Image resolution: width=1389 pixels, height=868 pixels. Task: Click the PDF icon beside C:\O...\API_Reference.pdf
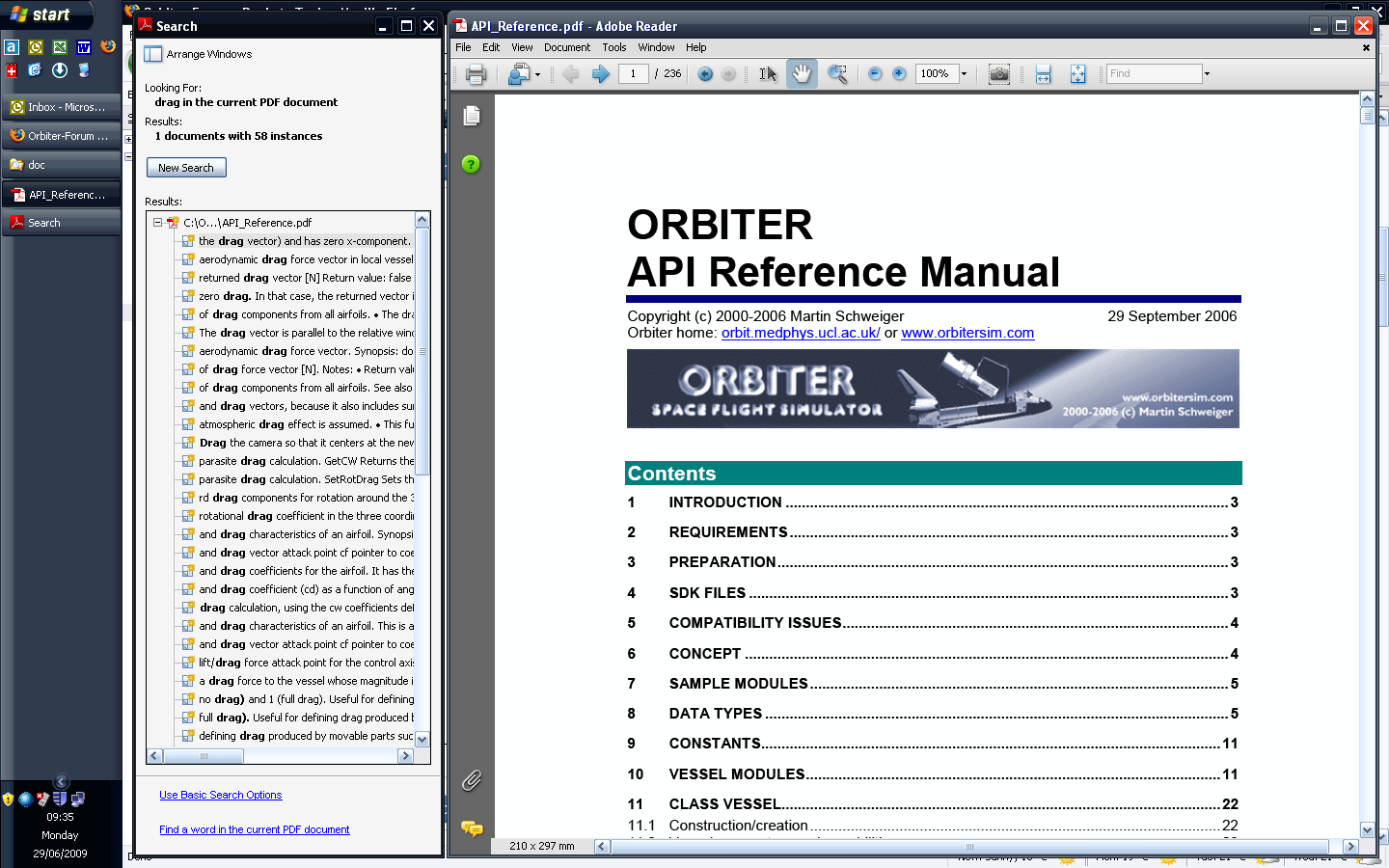pos(173,223)
